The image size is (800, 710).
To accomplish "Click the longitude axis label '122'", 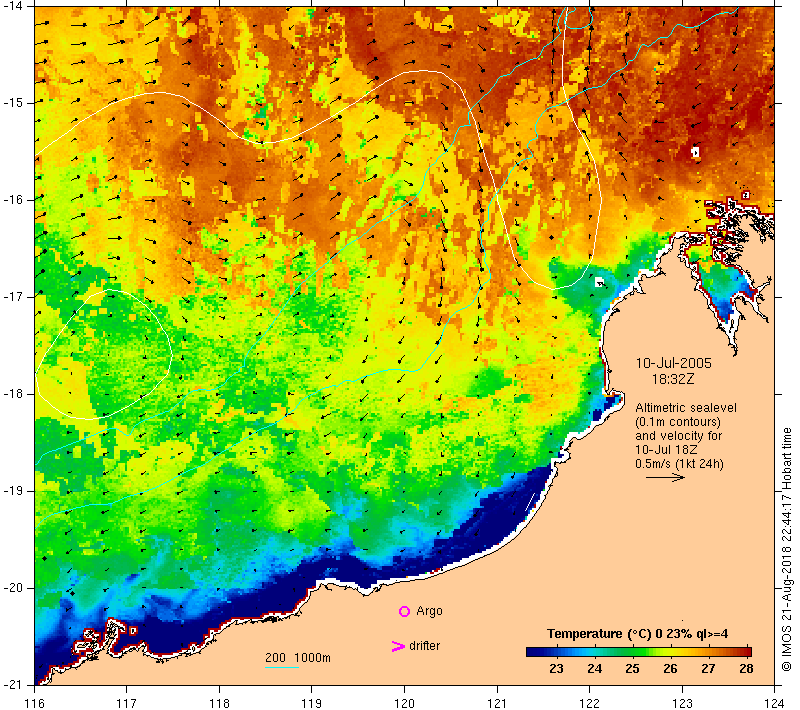I will (590, 703).
